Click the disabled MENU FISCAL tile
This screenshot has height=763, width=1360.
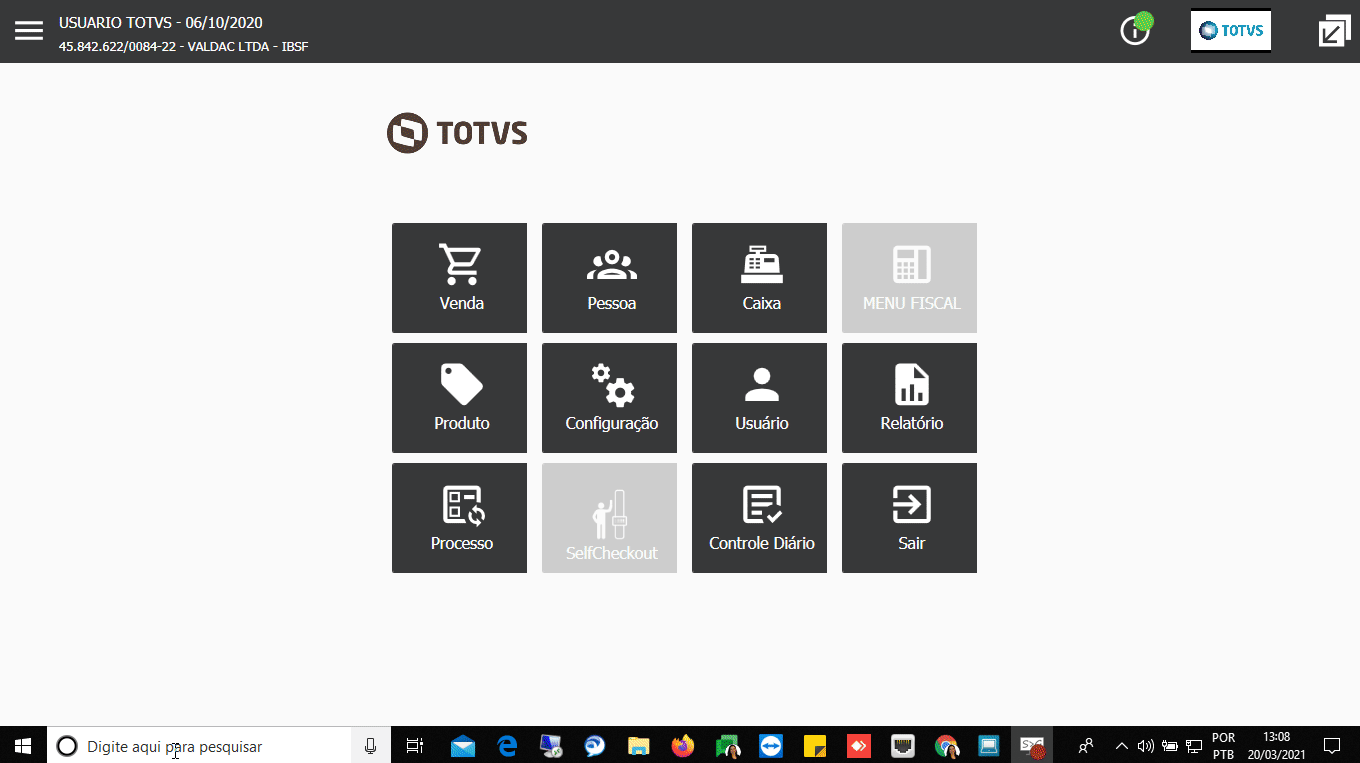pos(909,278)
